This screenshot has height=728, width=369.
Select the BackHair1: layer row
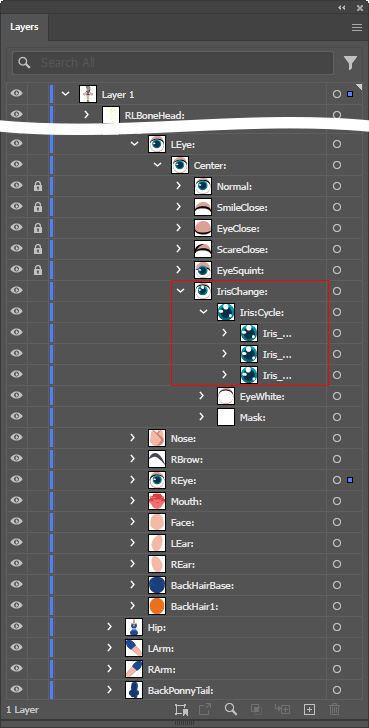[184, 606]
